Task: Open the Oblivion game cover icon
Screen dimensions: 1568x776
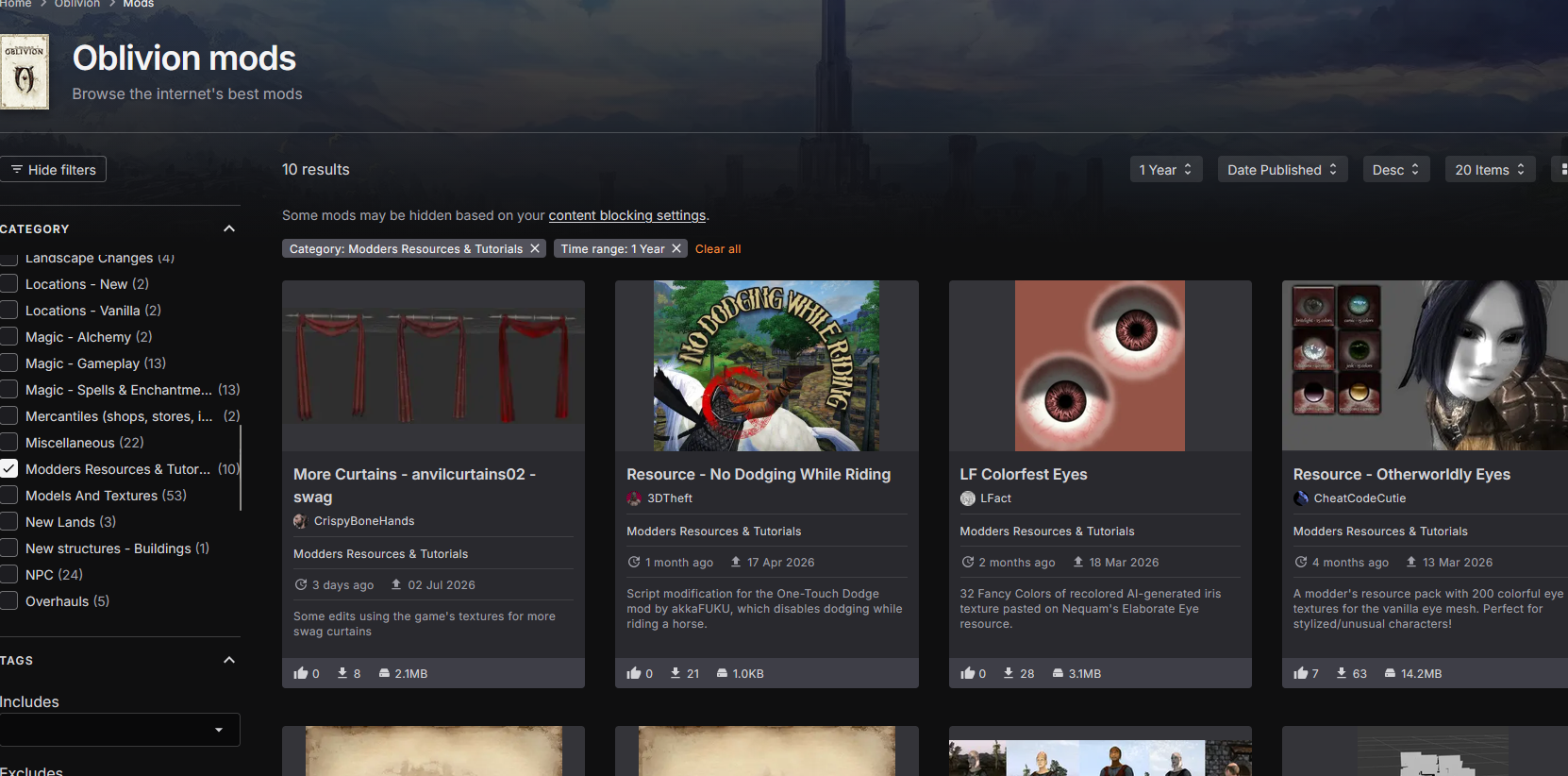Action: tap(24, 72)
